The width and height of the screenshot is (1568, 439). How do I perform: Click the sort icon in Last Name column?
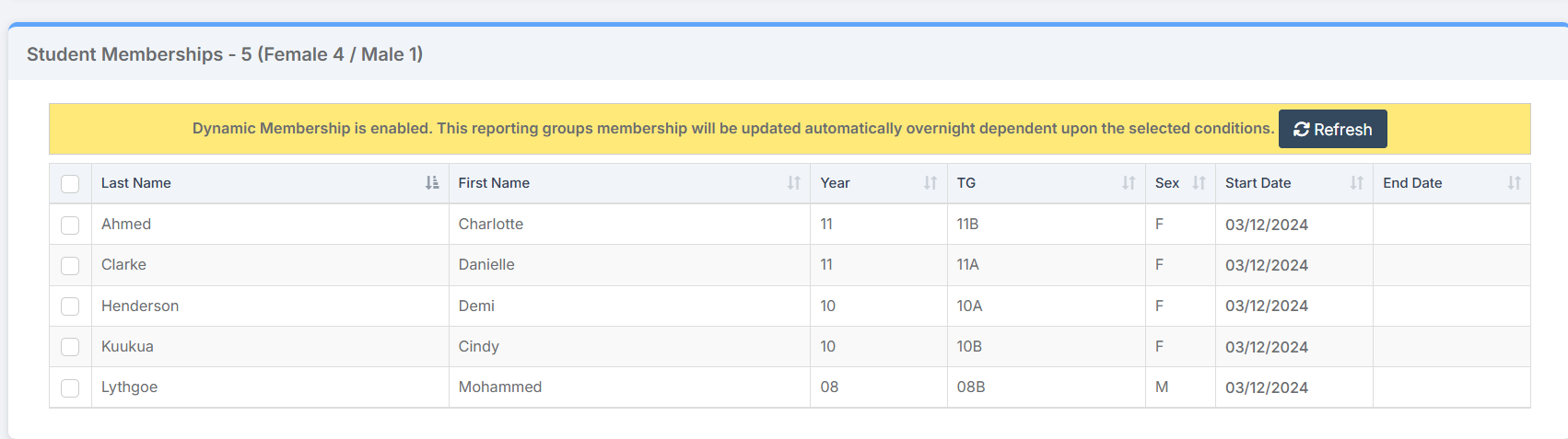coord(432,183)
